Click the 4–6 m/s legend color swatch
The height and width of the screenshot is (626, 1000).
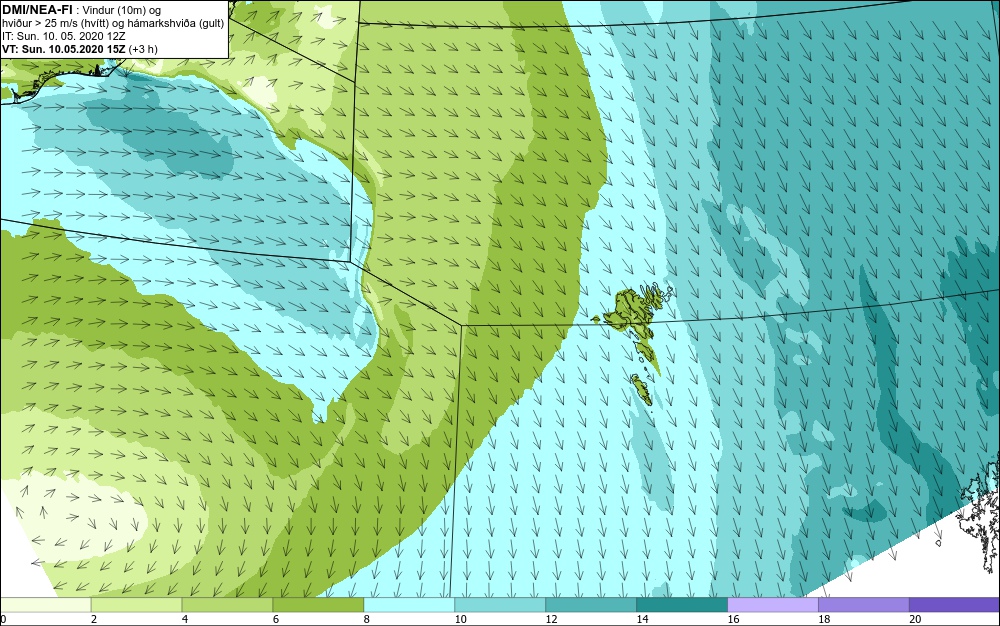(x=227, y=605)
